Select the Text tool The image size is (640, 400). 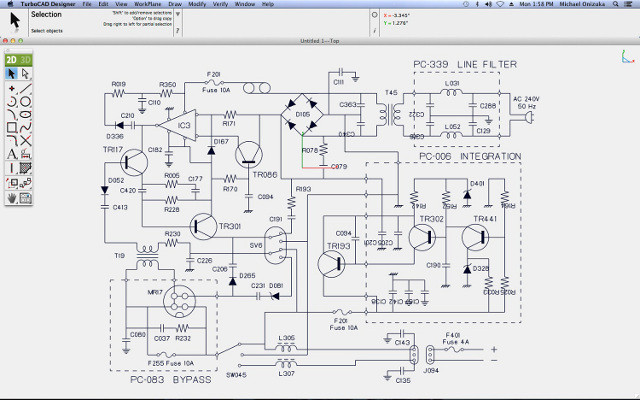pyautogui.click(x=11, y=154)
